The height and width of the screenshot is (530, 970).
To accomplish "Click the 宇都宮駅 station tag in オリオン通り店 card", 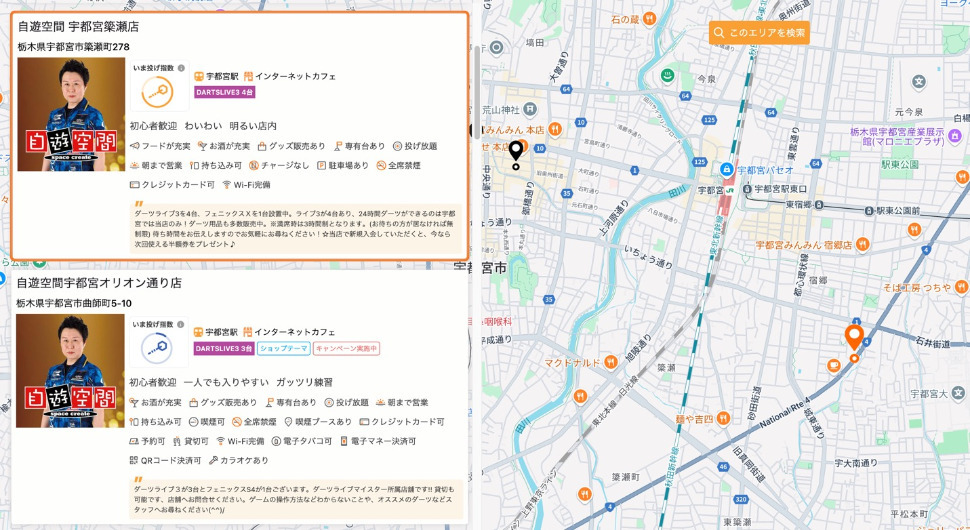I will click(x=215, y=332).
